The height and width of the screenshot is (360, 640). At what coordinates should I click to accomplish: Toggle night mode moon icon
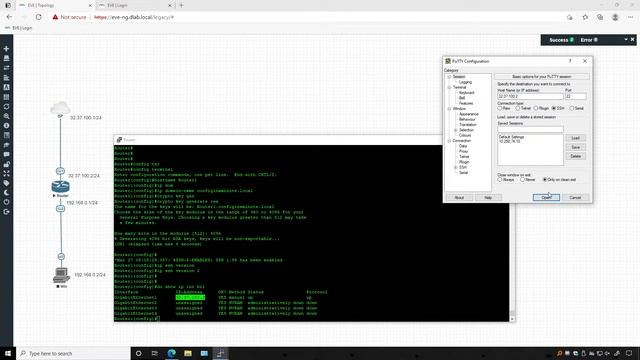pos(6,193)
